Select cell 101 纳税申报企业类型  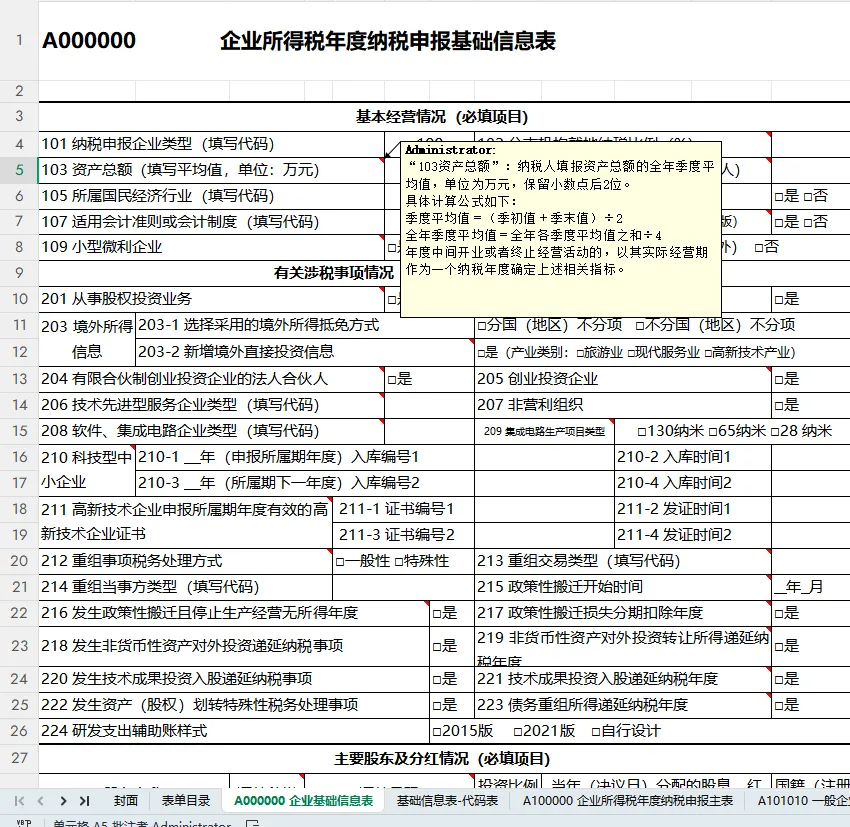[211, 144]
